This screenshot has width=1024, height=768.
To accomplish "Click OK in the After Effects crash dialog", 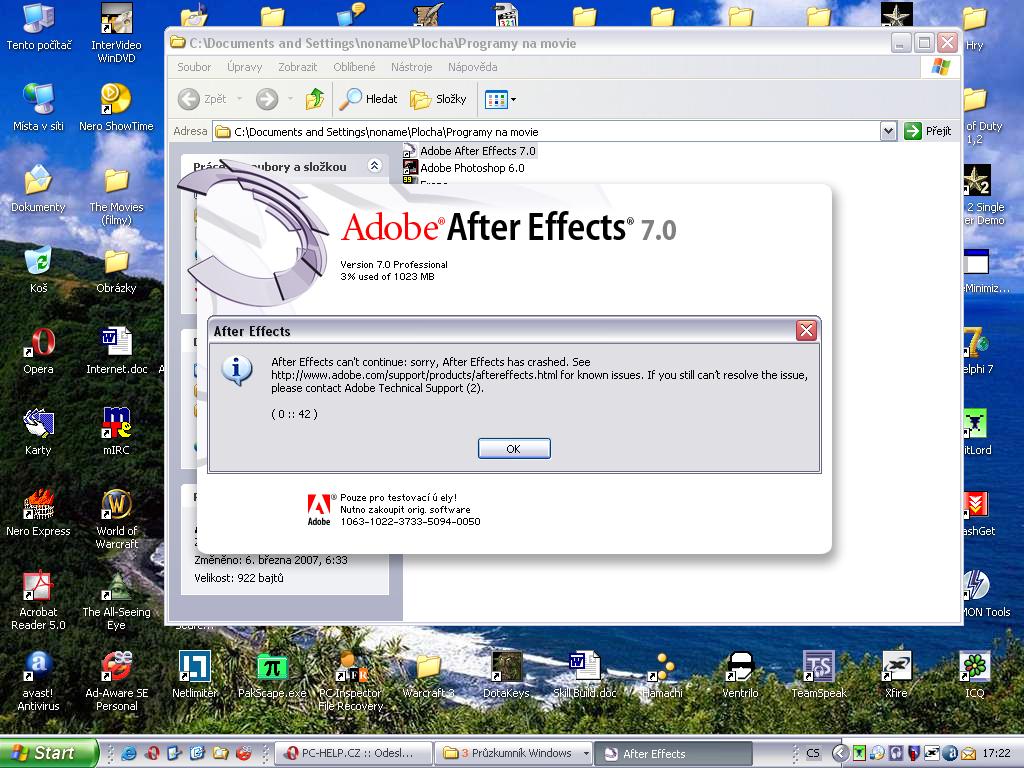I will (514, 449).
